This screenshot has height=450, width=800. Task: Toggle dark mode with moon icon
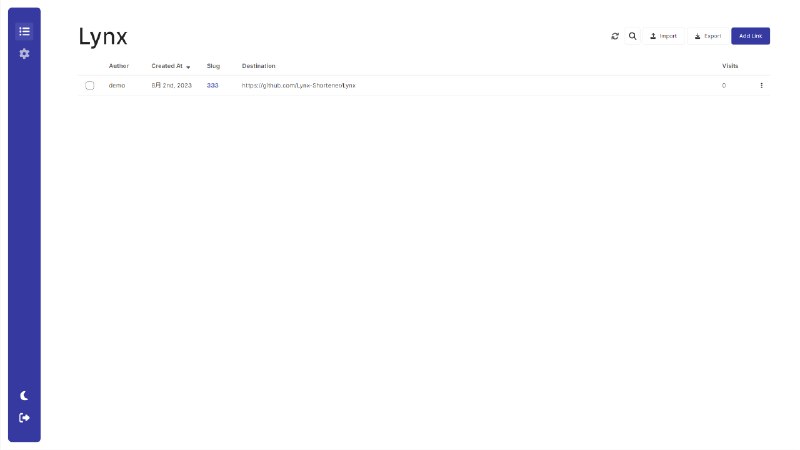coord(24,396)
